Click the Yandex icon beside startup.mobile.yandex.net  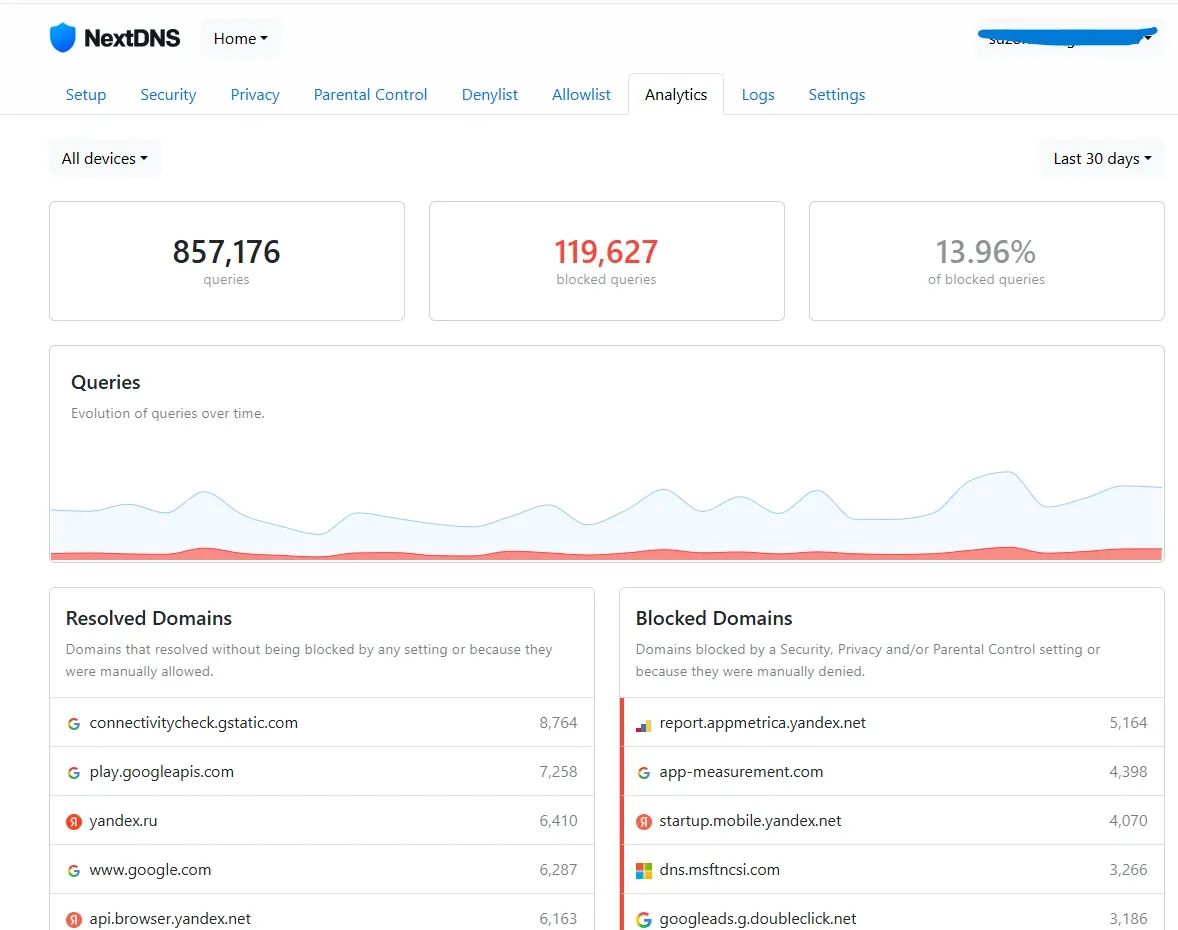click(643, 821)
